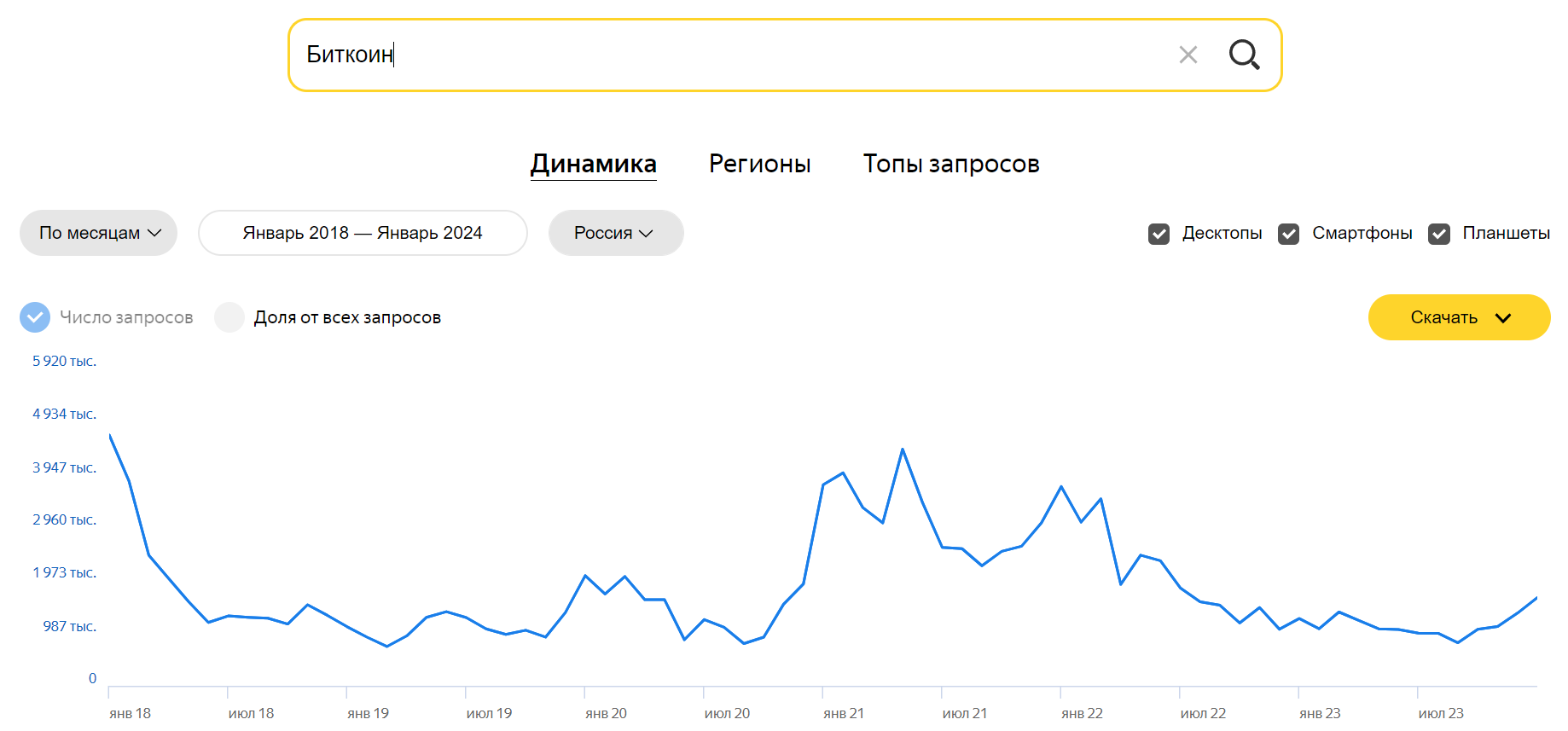The height and width of the screenshot is (731, 1568).
Task: Click the июл 23 axis label
Action: [1440, 713]
